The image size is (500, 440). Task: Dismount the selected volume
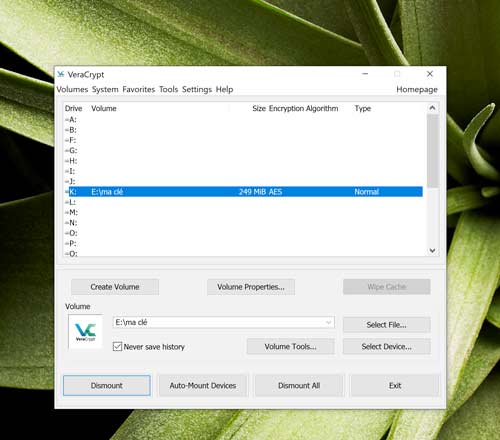point(107,386)
